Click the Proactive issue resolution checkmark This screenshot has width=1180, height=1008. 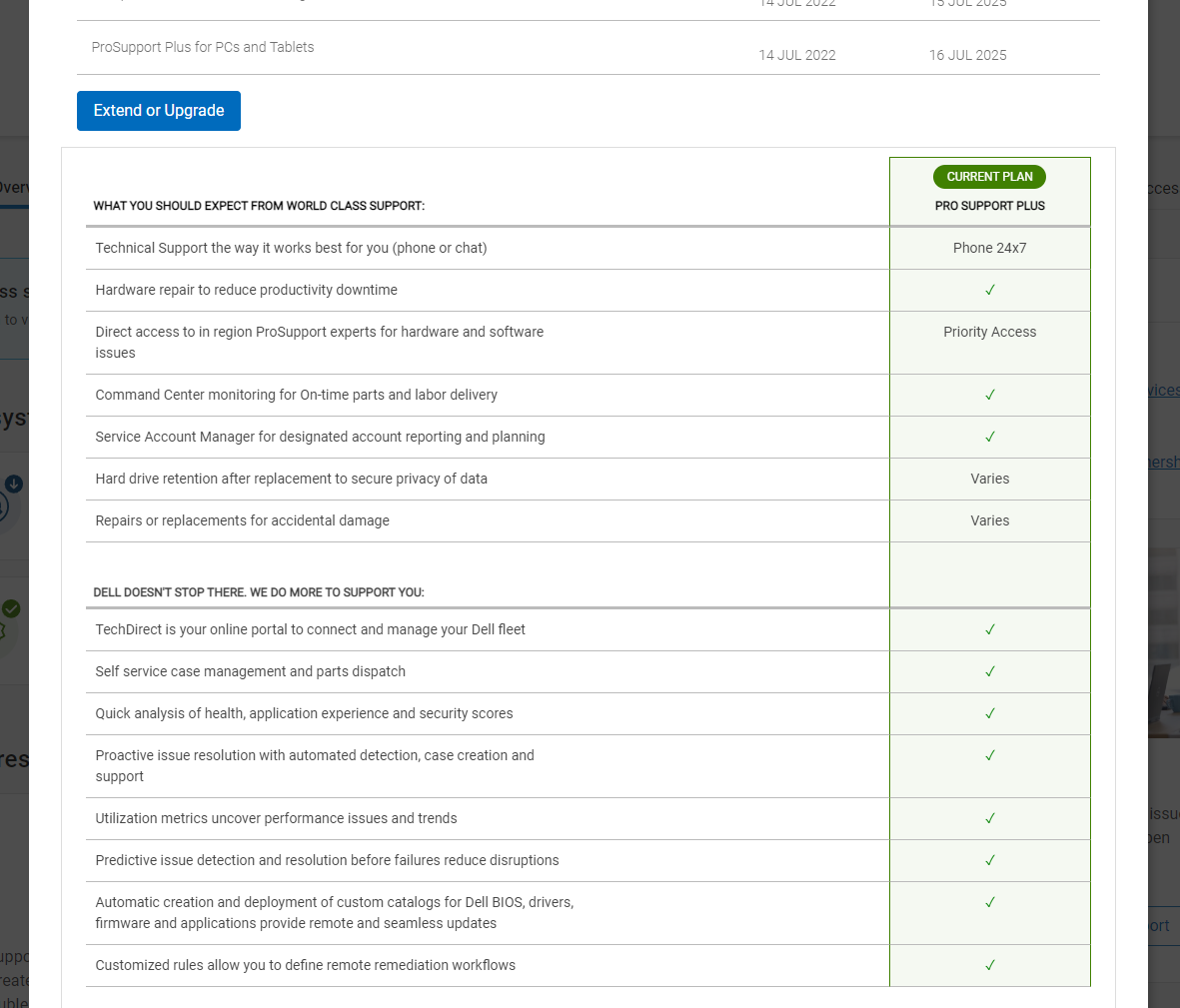pos(990,755)
